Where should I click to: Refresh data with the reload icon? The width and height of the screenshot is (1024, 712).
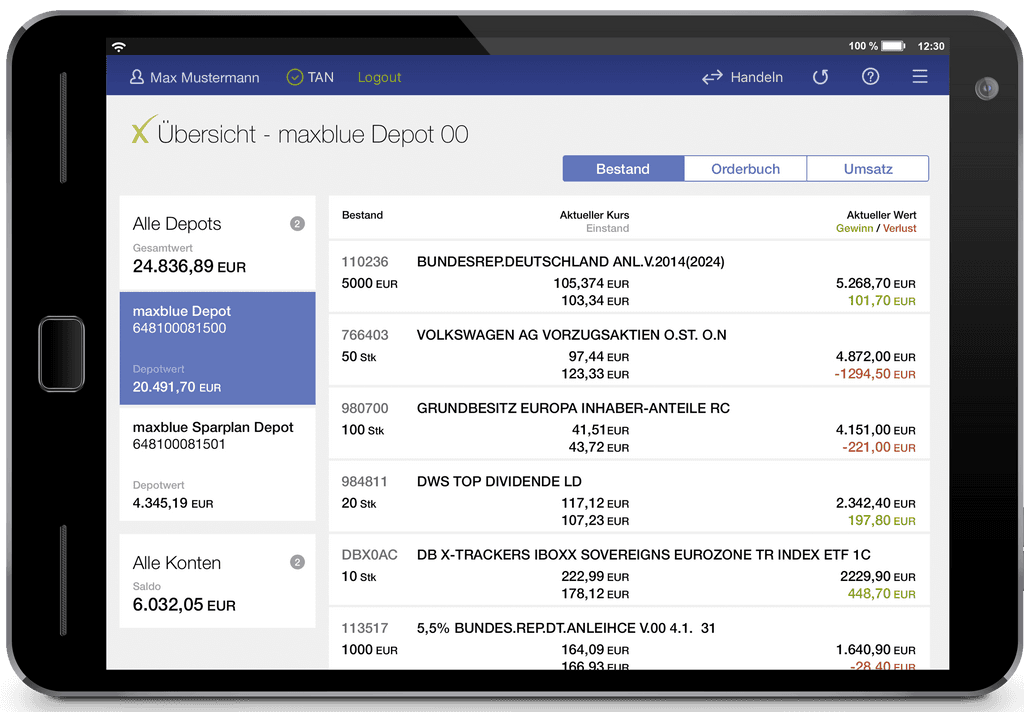pyautogui.click(x=820, y=77)
